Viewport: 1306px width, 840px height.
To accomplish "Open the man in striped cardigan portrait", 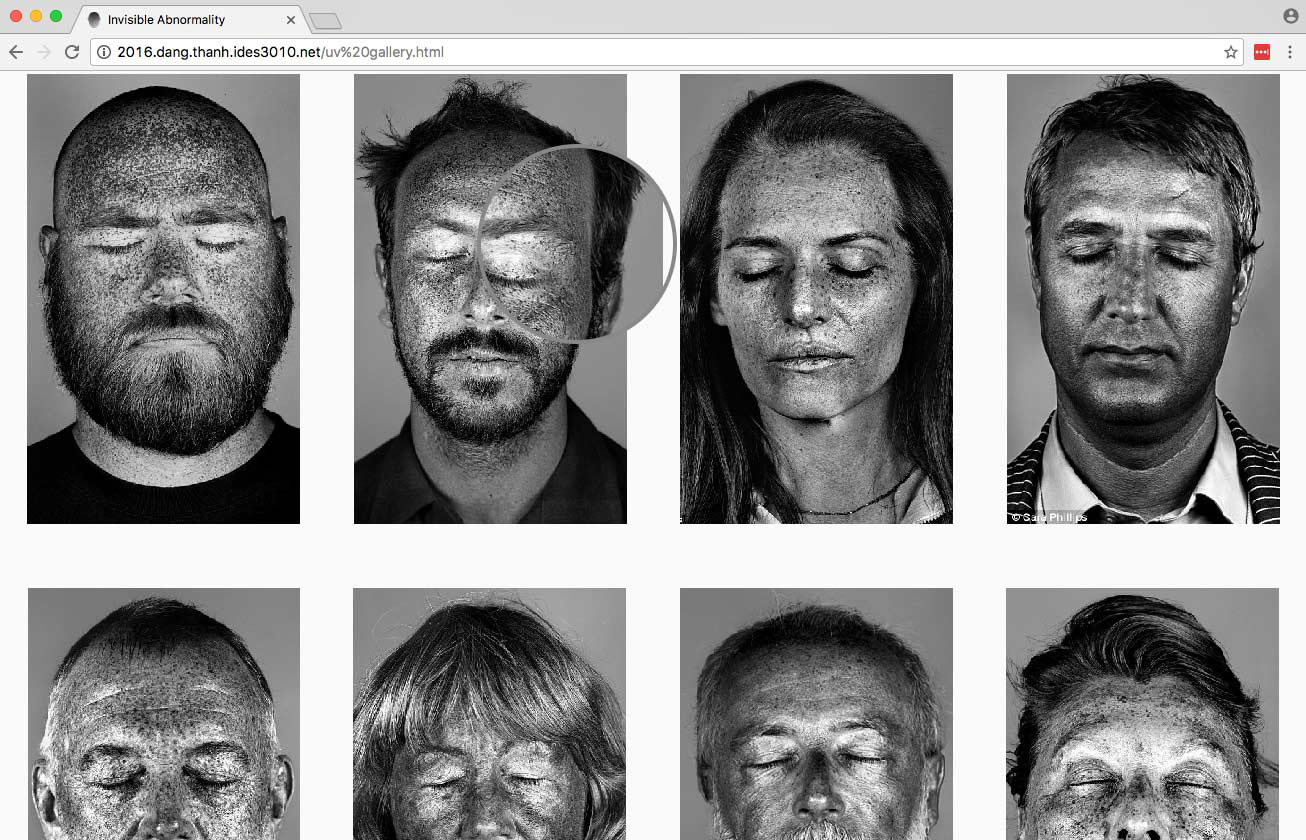I will click(1143, 299).
